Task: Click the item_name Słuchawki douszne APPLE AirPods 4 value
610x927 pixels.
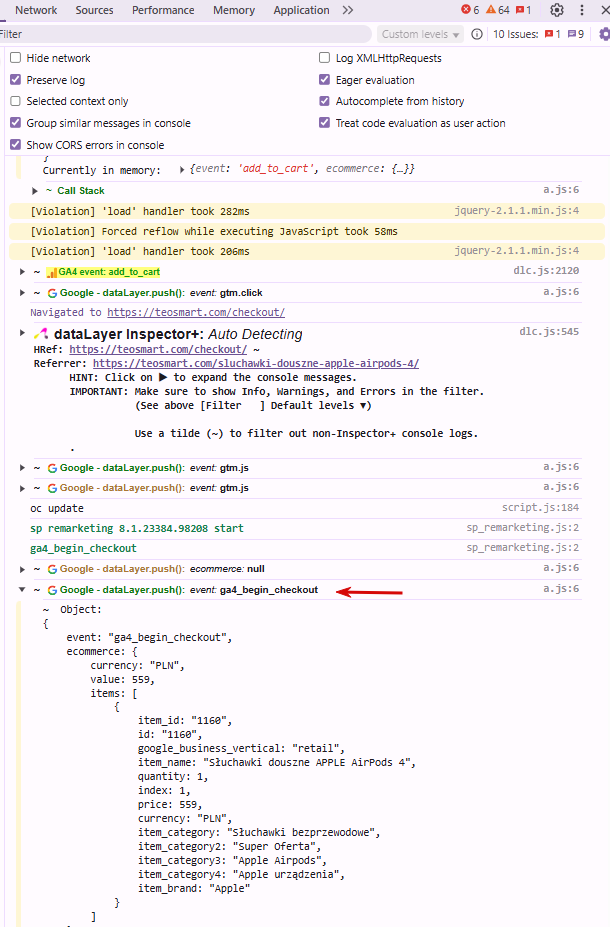Action: tap(309, 763)
